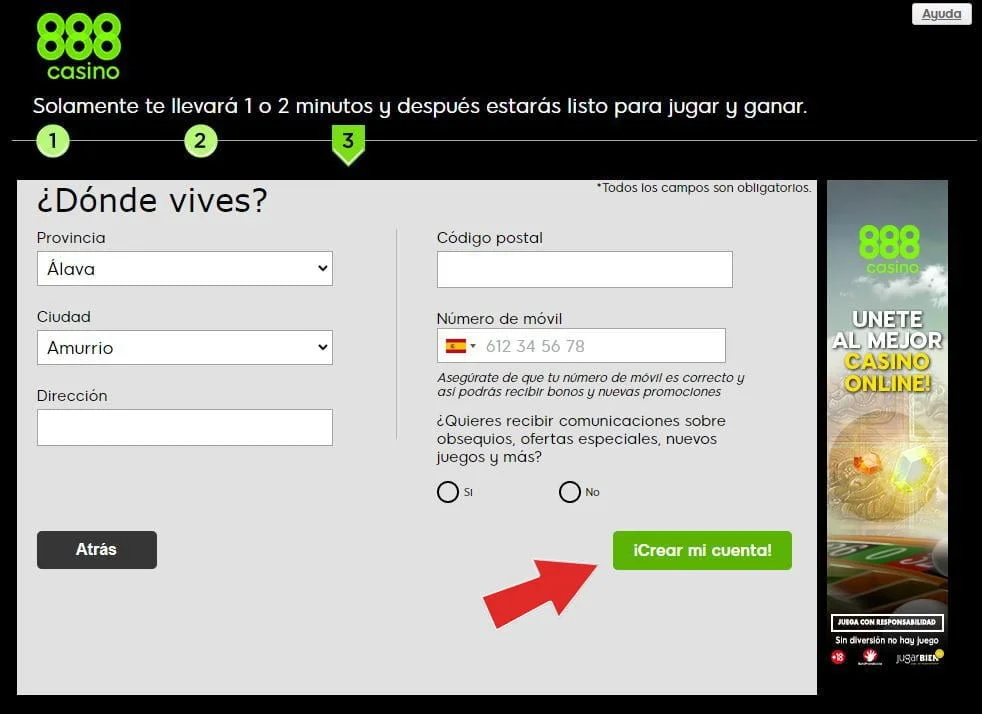This screenshot has width=982, height=714.
Task: Open the Provincia dropdown showing Álava
Action: (x=185, y=268)
